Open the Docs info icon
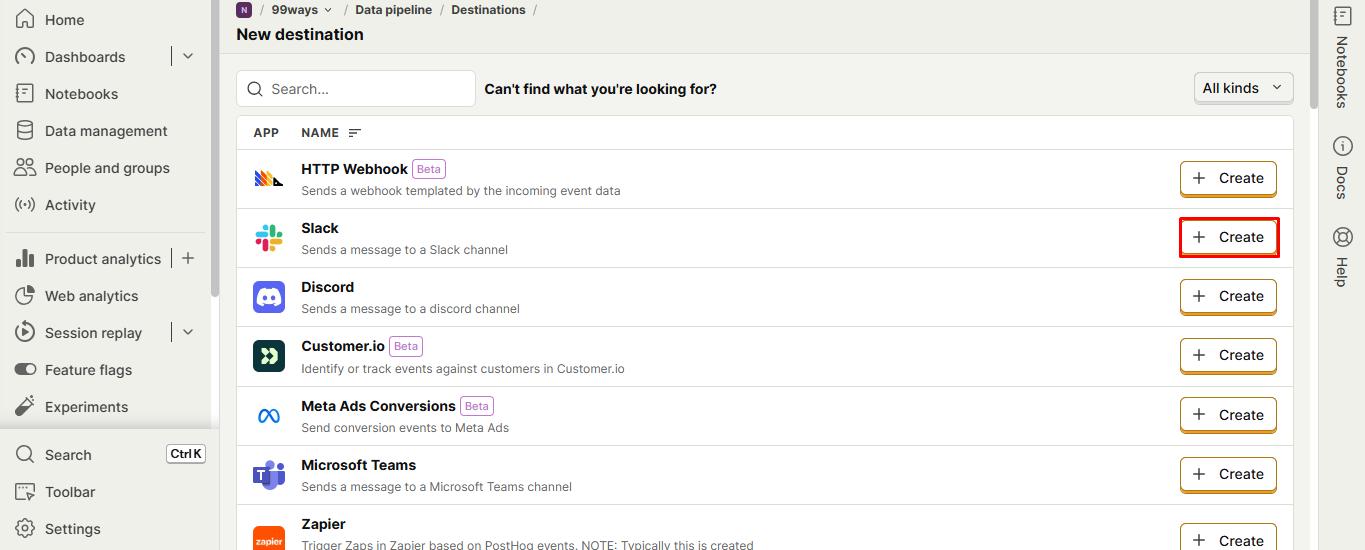This screenshot has width=1365, height=550. [1342, 146]
